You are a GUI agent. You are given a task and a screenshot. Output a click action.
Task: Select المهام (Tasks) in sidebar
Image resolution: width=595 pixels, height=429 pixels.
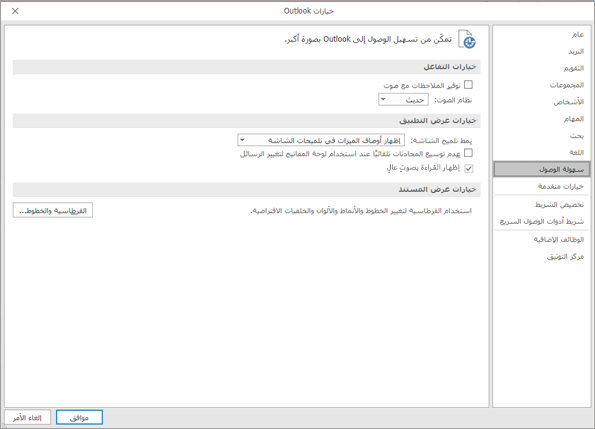[x=573, y=119]
